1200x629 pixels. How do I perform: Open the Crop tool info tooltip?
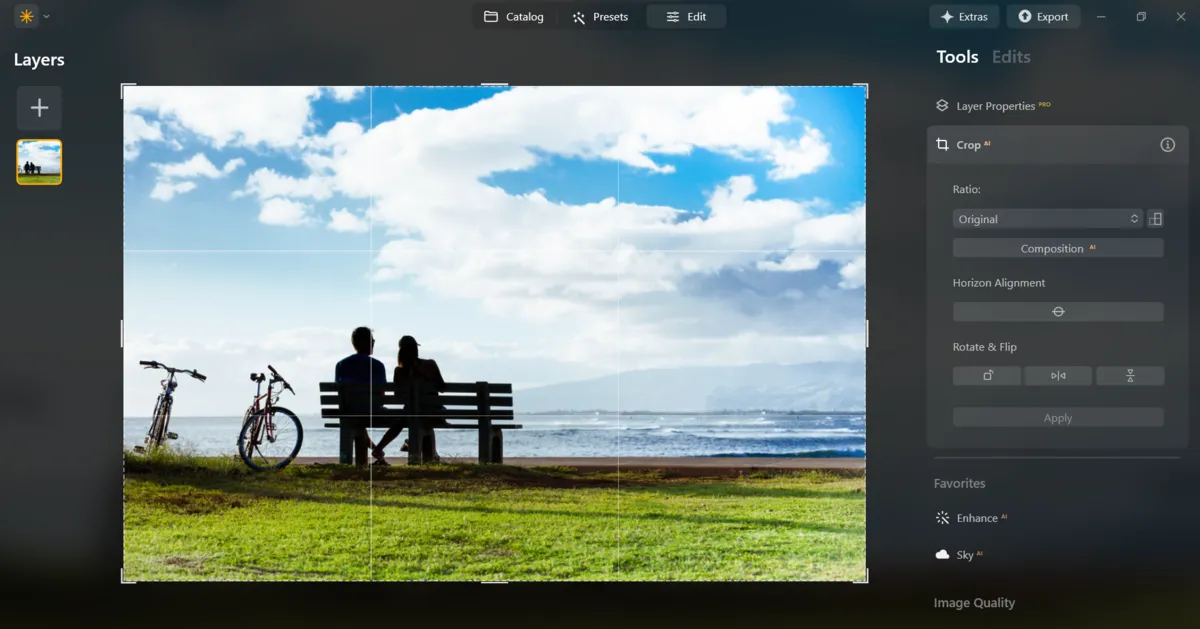click(1167, 144)
